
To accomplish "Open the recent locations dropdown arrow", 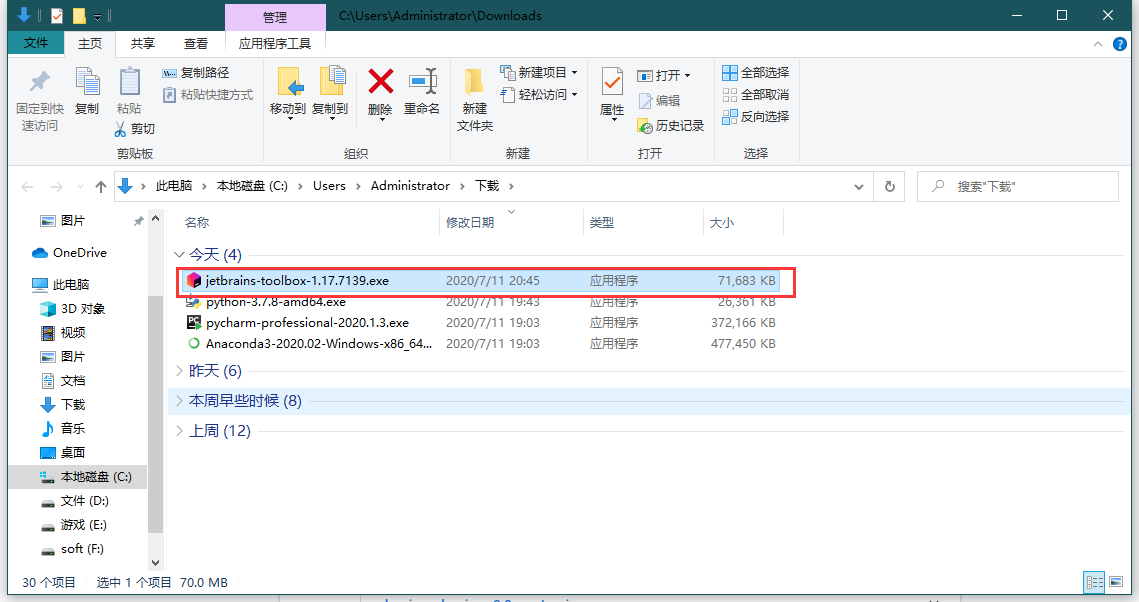I will (80, 187).
